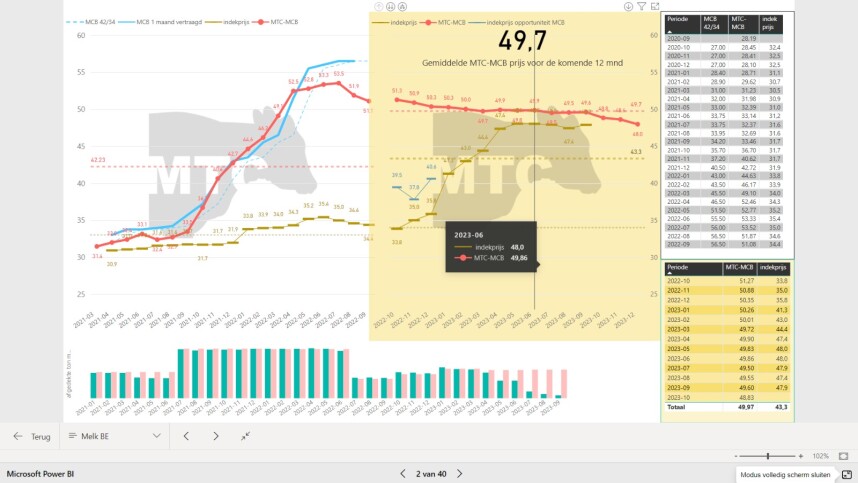The height and width of the screenshot is (483, 858).
Task: Select row 2023-01 in lower table
Action: pos(727,310)
